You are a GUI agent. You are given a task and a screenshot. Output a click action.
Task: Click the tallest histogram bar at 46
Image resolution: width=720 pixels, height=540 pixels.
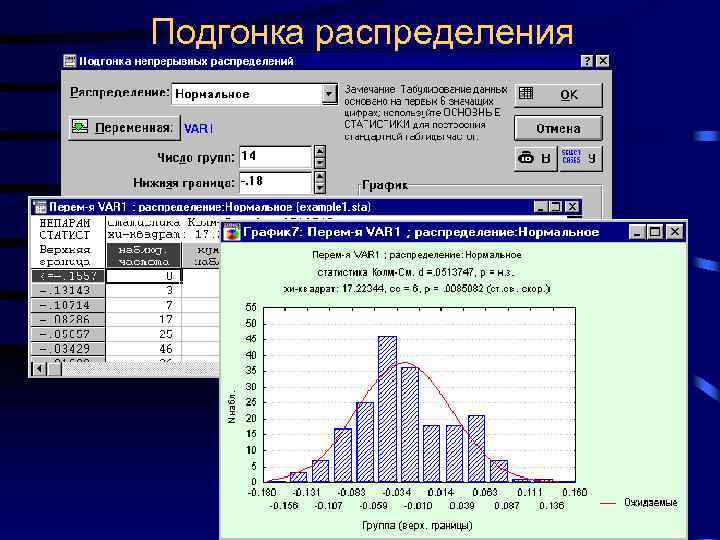(x=388, y=409)
